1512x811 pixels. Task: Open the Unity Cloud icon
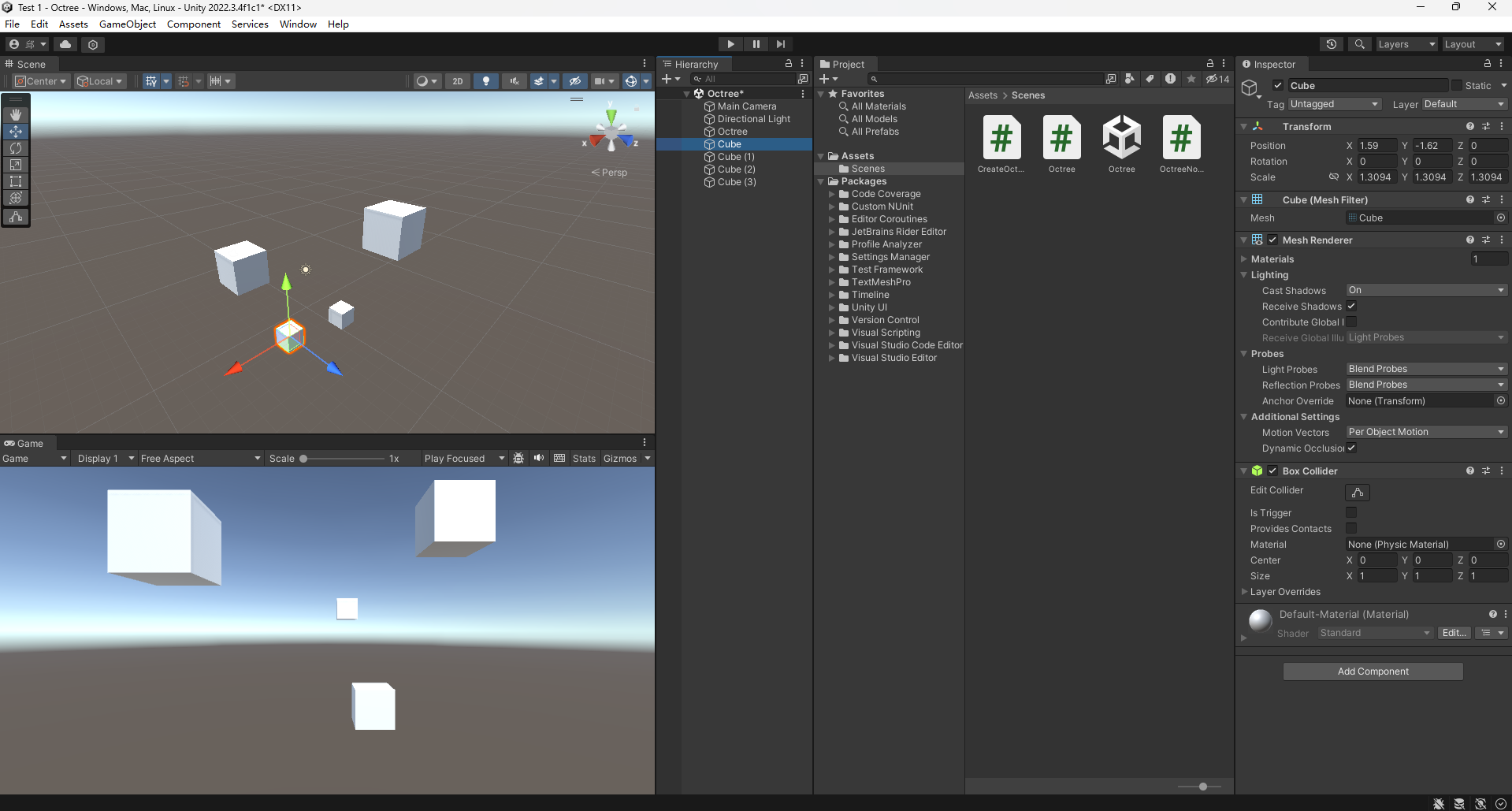[65, 44]
